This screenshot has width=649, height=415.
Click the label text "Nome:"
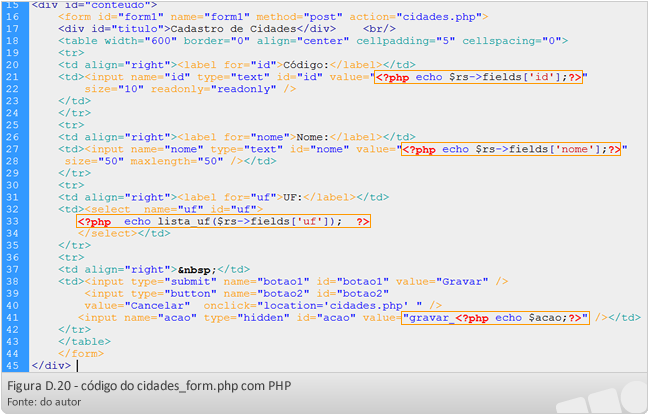click(x=312, y=137)
